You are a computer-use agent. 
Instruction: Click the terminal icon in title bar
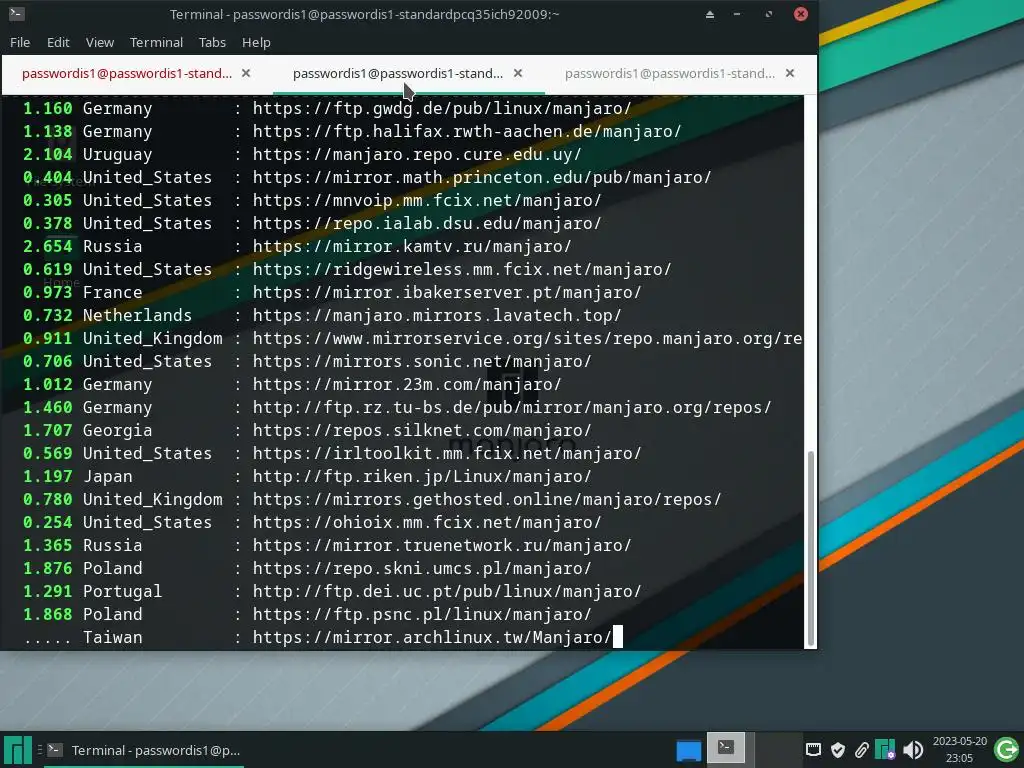[x=16, y=14]
